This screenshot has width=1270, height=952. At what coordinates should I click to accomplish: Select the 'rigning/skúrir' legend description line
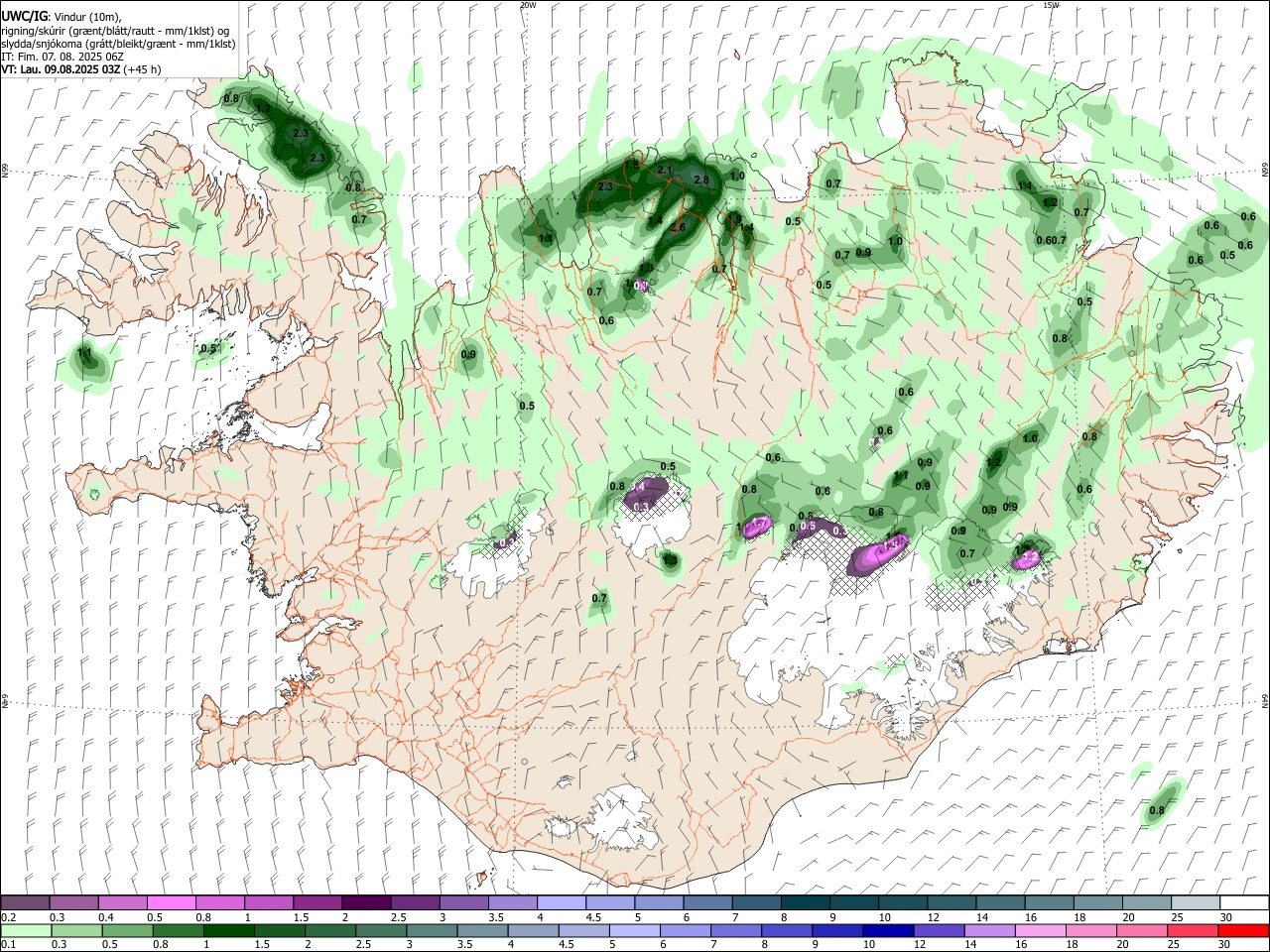116,31
